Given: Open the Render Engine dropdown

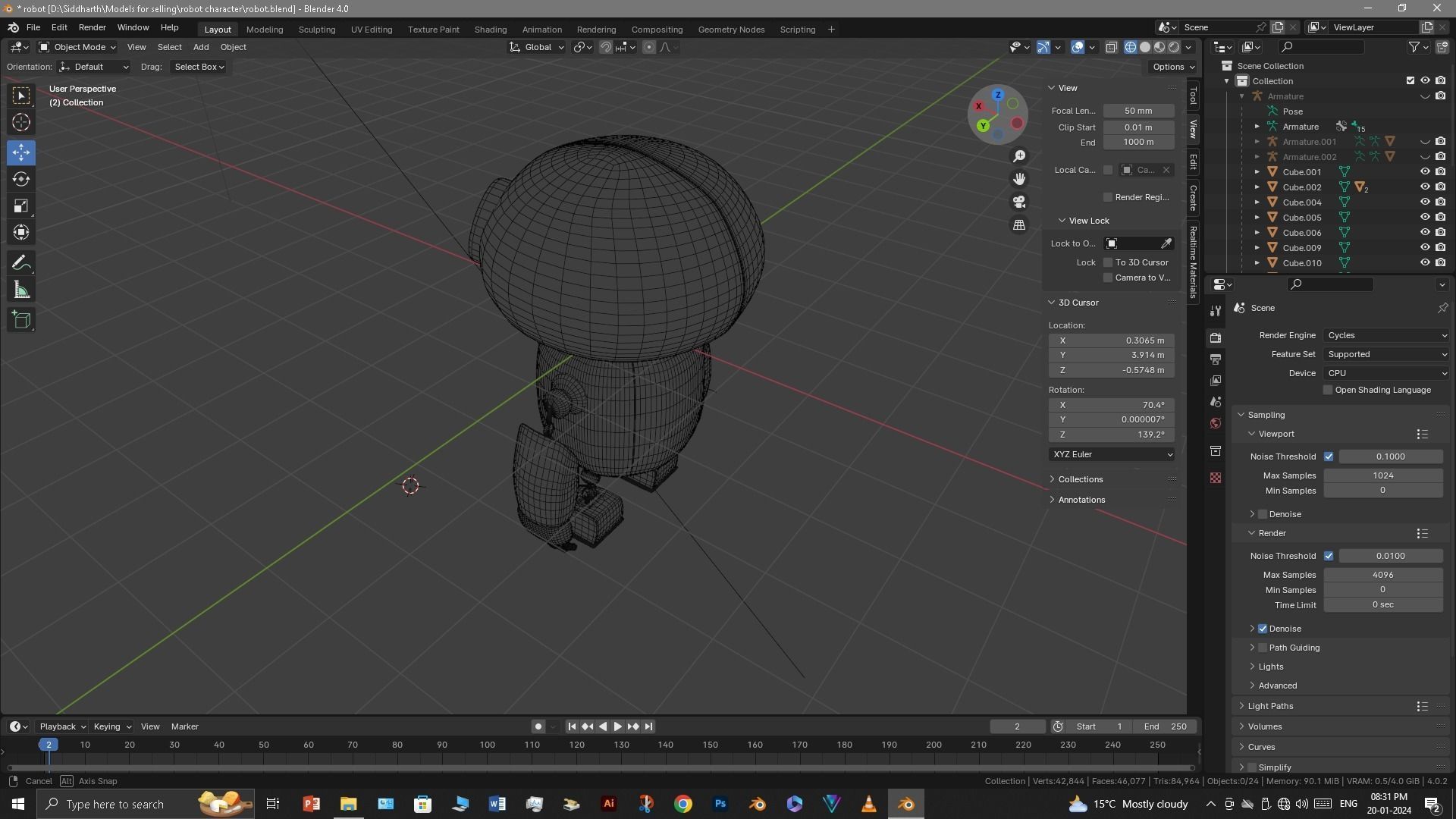Looking at the screenshot, I should pos(1386,335).
